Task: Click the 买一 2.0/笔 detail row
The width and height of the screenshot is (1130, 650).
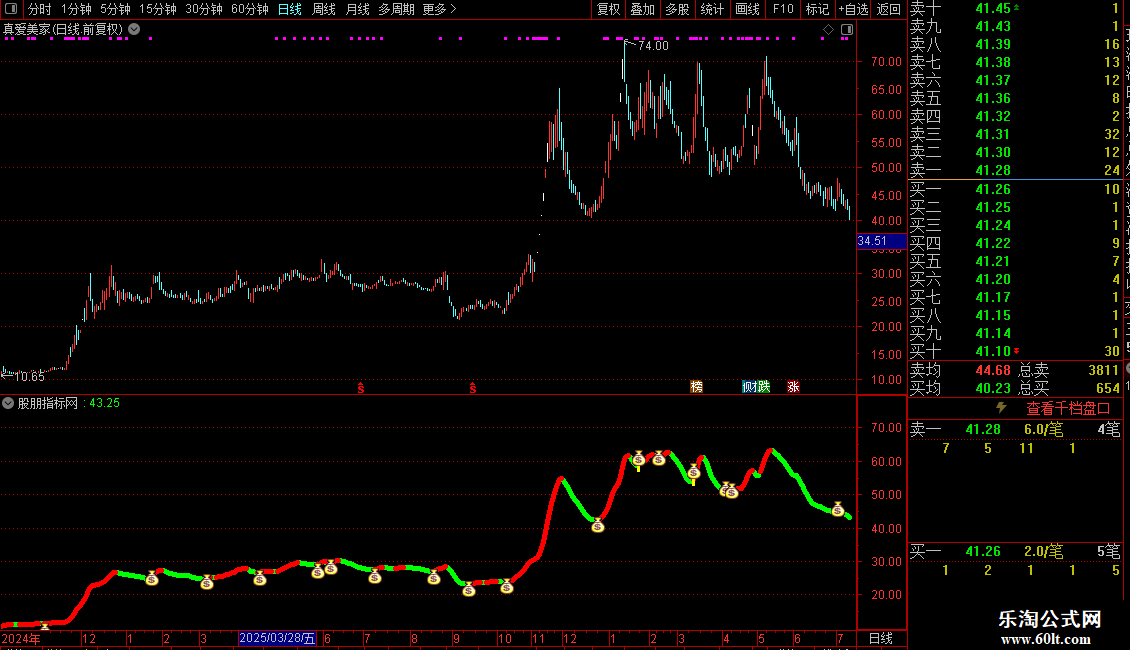Action: (x=1015, y=551)
